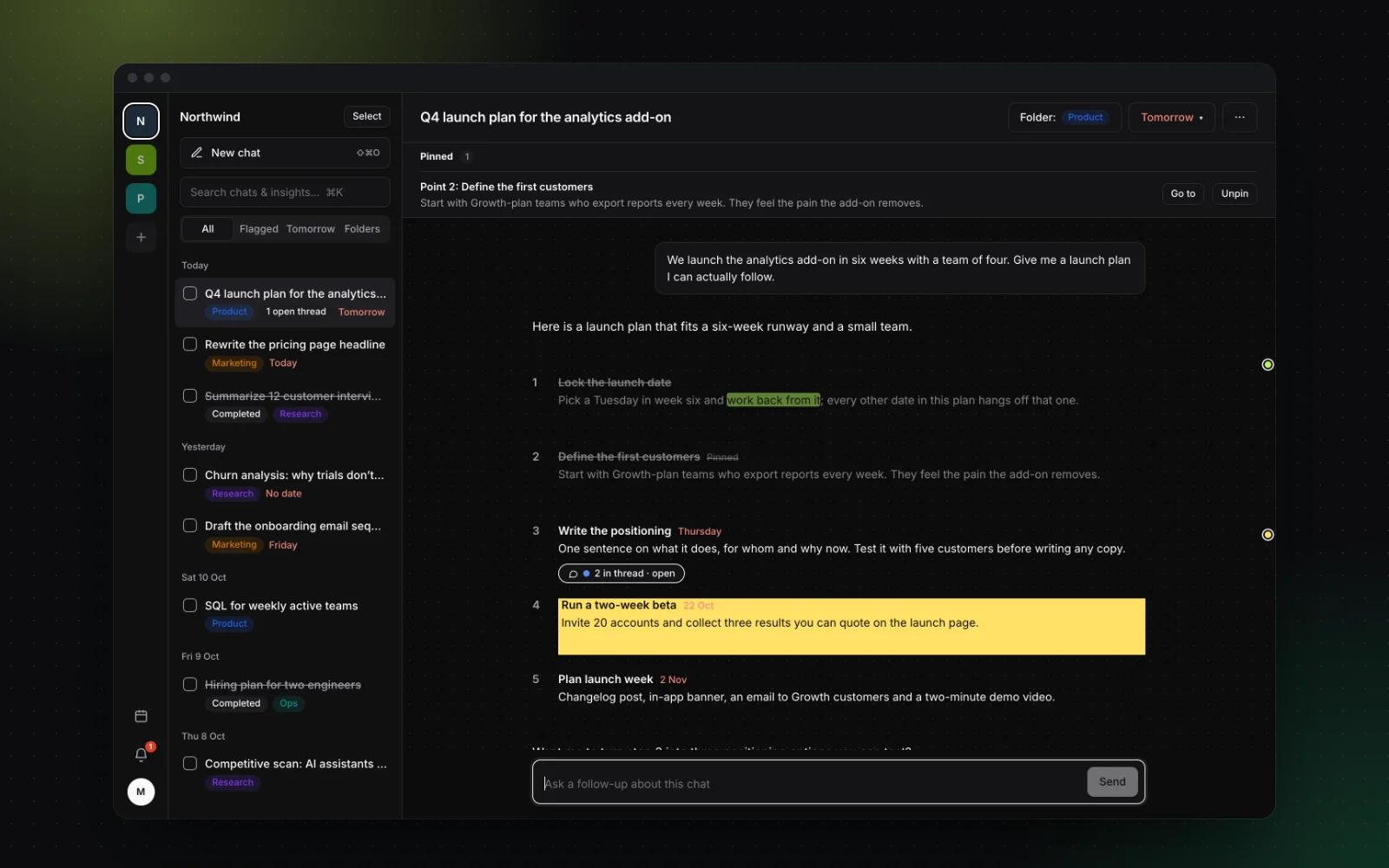Select the Folders filter tab

[x=362, y=229]
